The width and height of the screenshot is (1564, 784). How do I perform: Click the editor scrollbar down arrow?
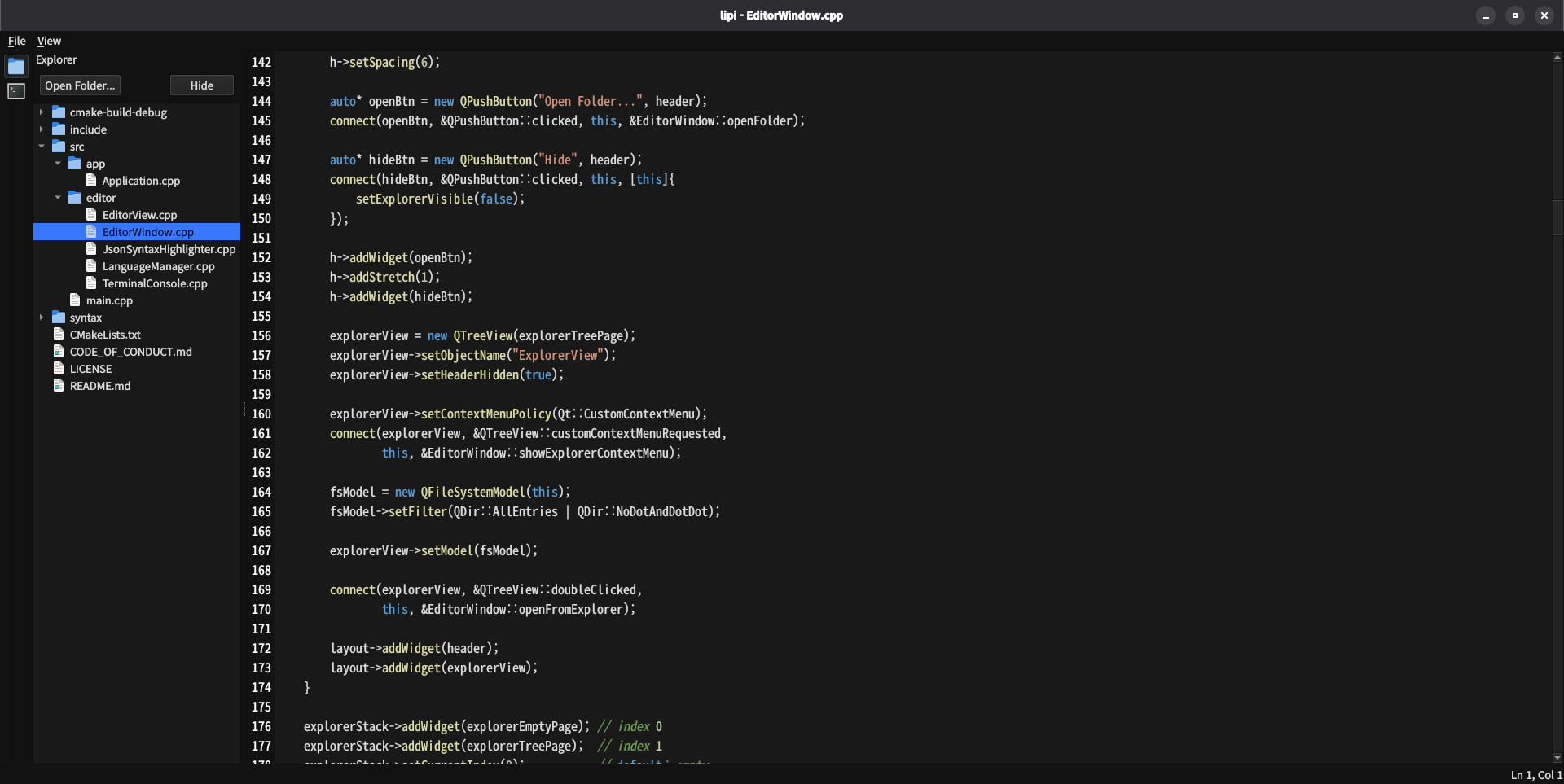click(1557, 757)
